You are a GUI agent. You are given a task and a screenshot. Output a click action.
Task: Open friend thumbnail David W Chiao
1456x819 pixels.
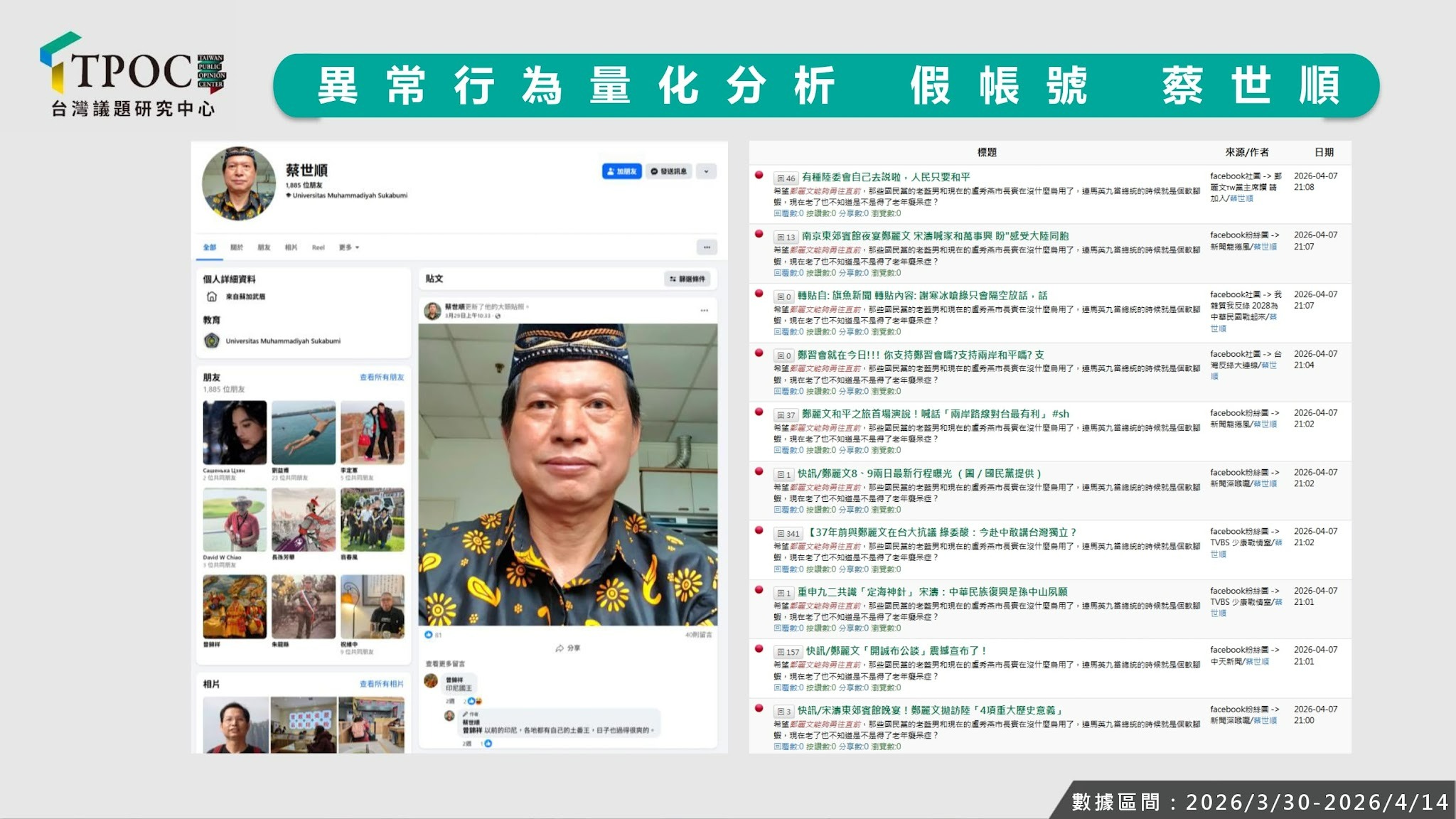[x=235, y=520]
